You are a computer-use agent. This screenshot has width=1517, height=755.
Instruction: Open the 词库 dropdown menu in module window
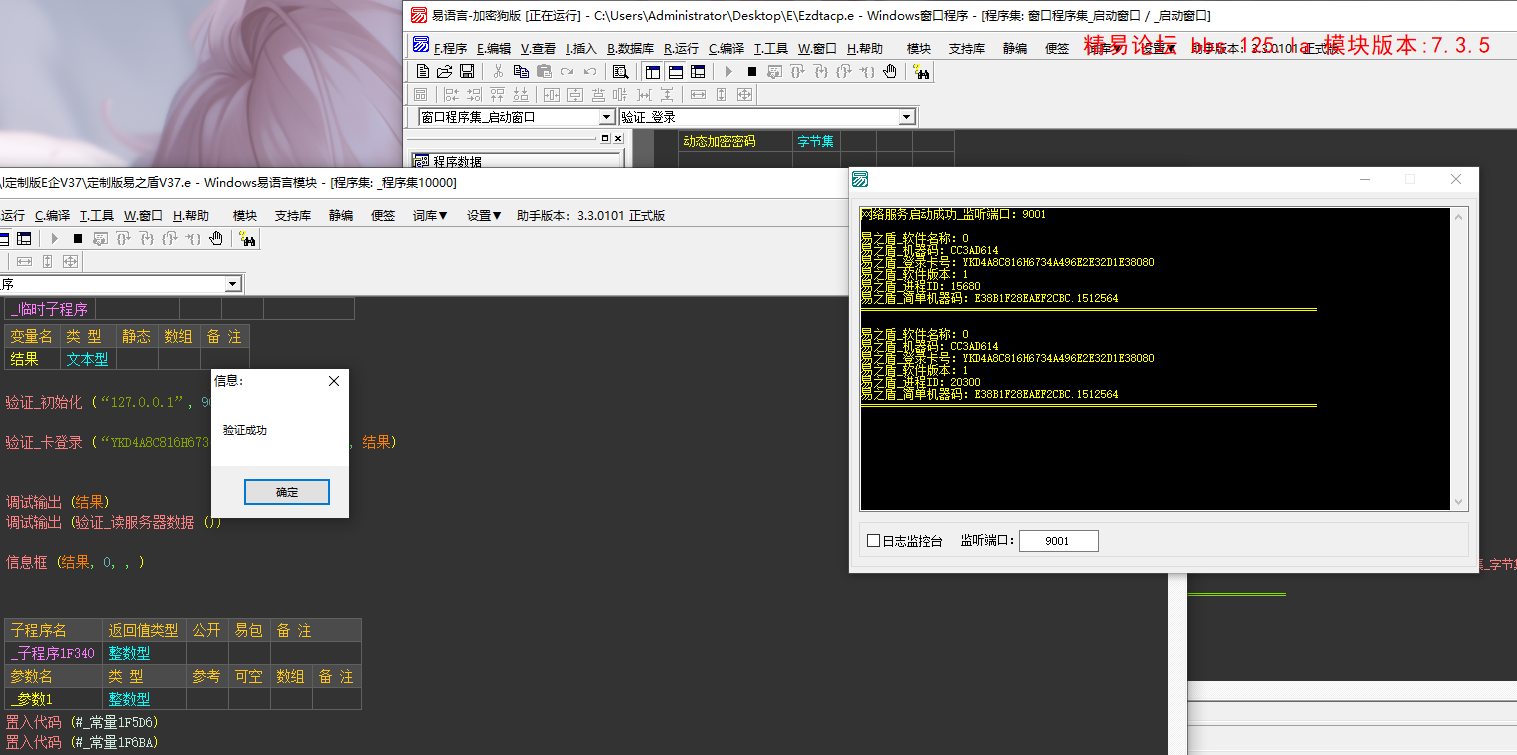(430, 215)
